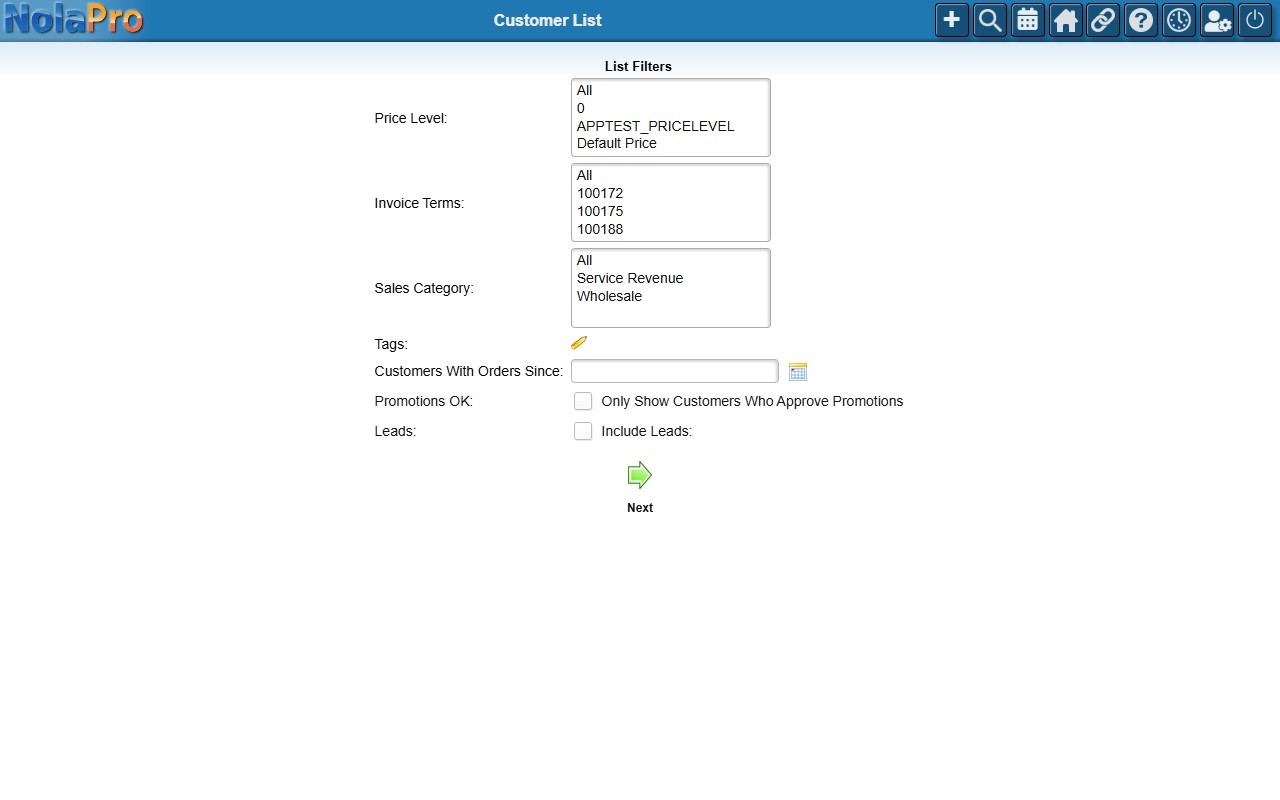1280x800 pixels.
Task: Click the power logout icon
Action: click(x=1255, y=20)
